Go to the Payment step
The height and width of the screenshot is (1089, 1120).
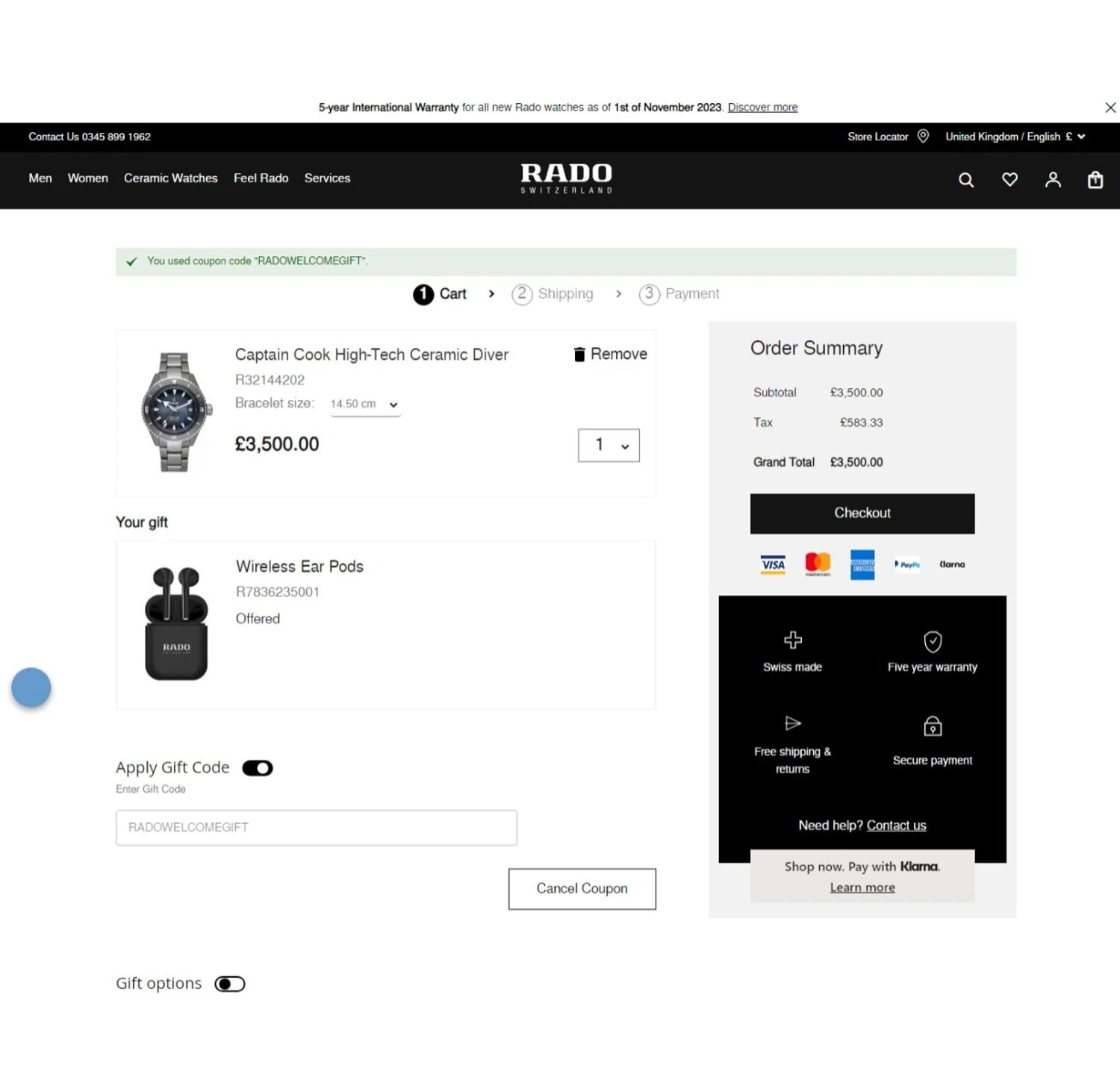click(x=679, y=294)
